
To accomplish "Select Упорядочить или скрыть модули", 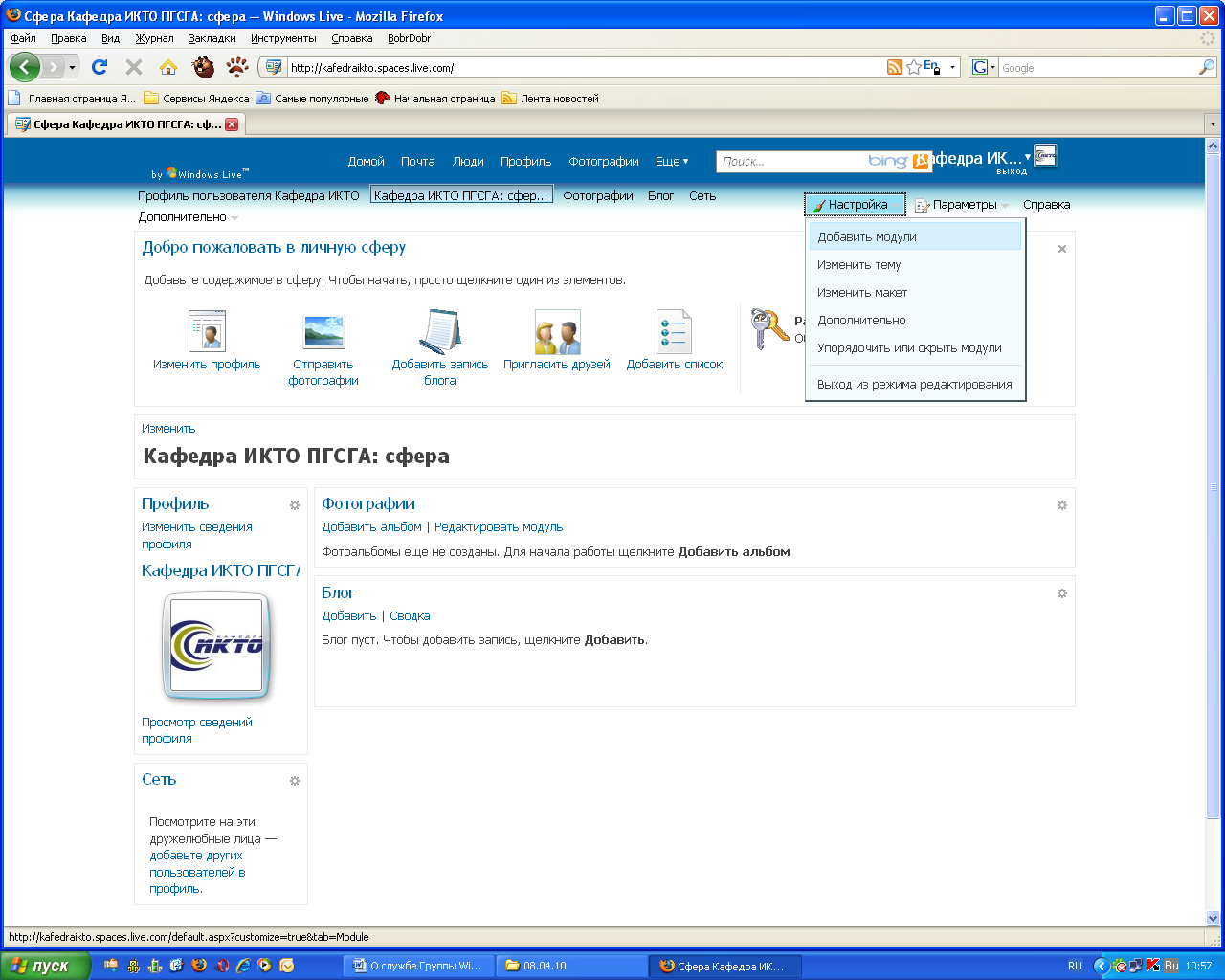I will pos(915,348).
